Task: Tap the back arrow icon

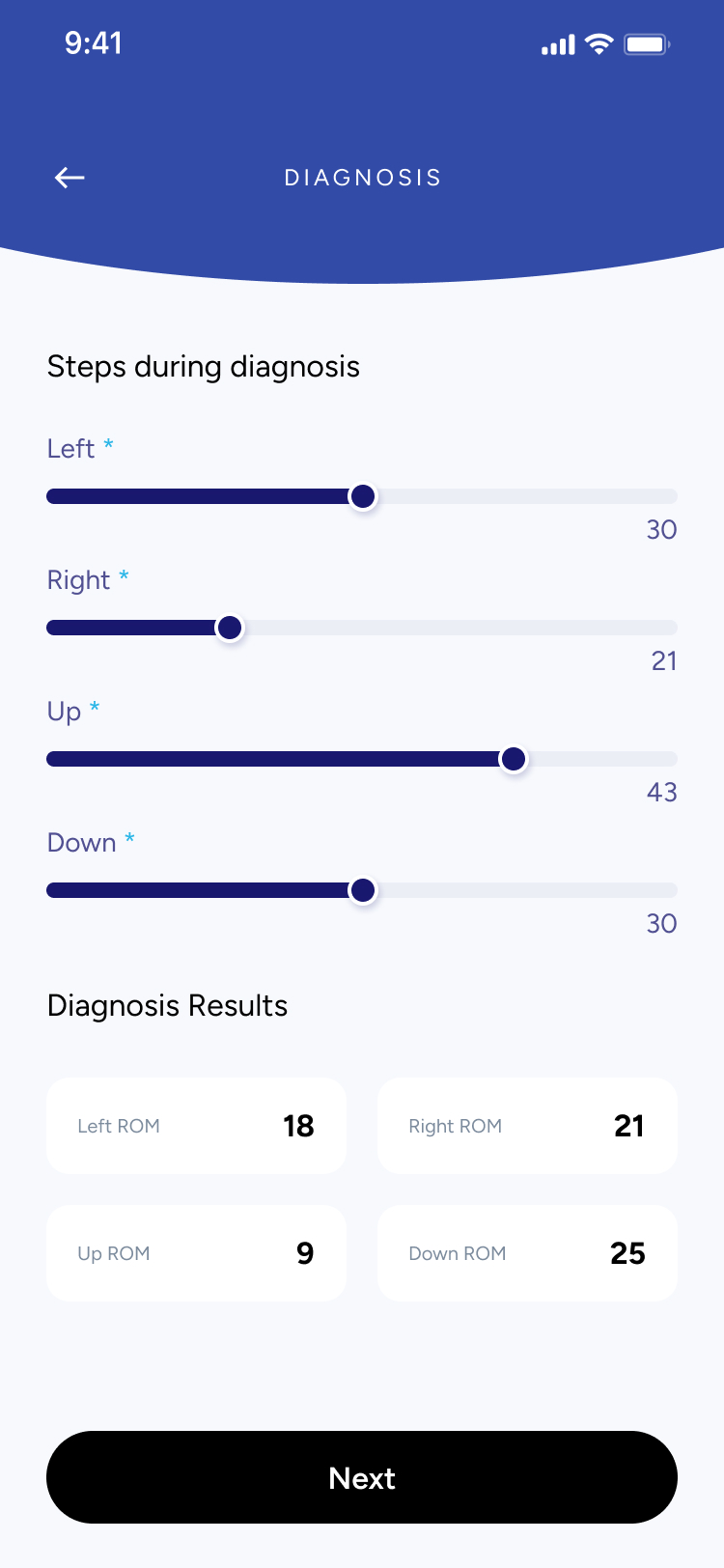Action: tap(70, 178)
